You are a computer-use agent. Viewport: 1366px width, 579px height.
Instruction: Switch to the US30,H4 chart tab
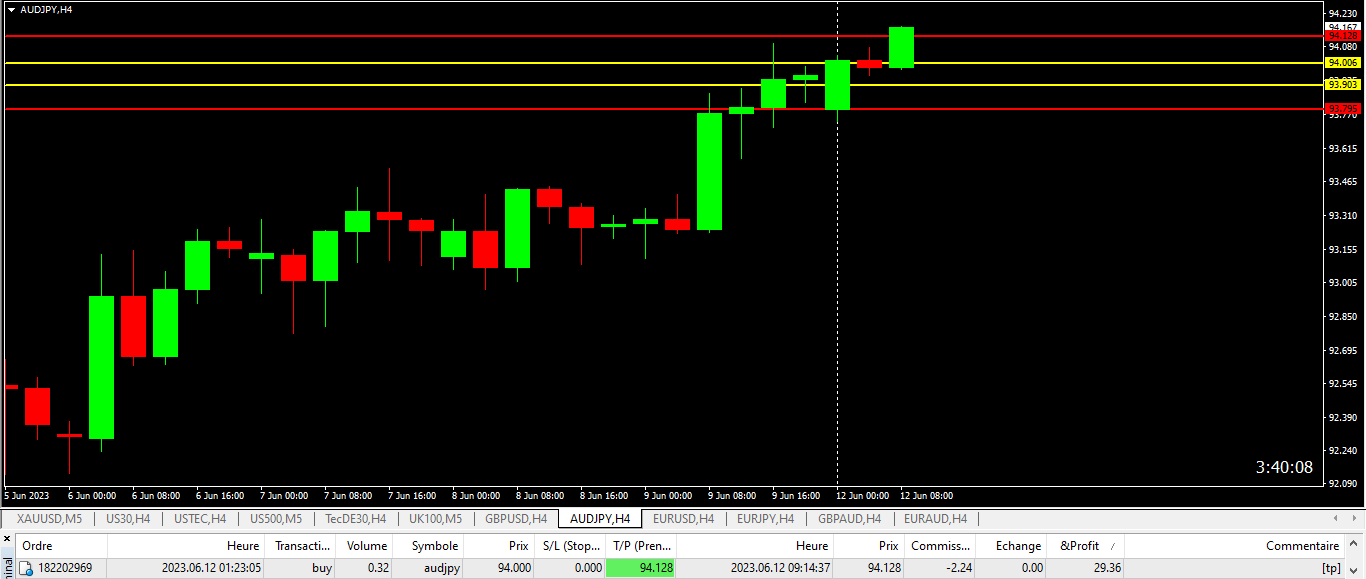[128, 519]
